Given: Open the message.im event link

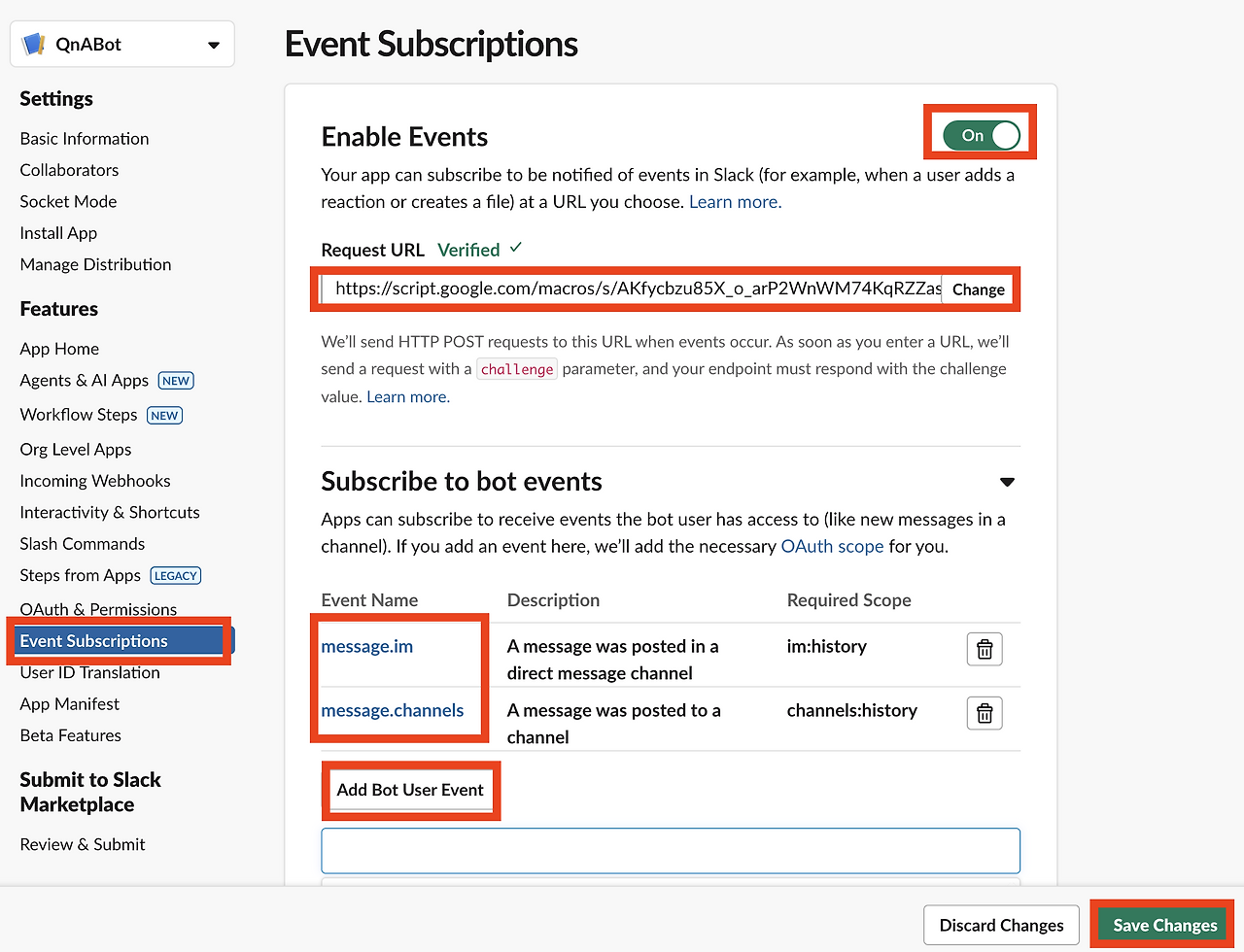Looking at the screenshot, I should point(367,647).
